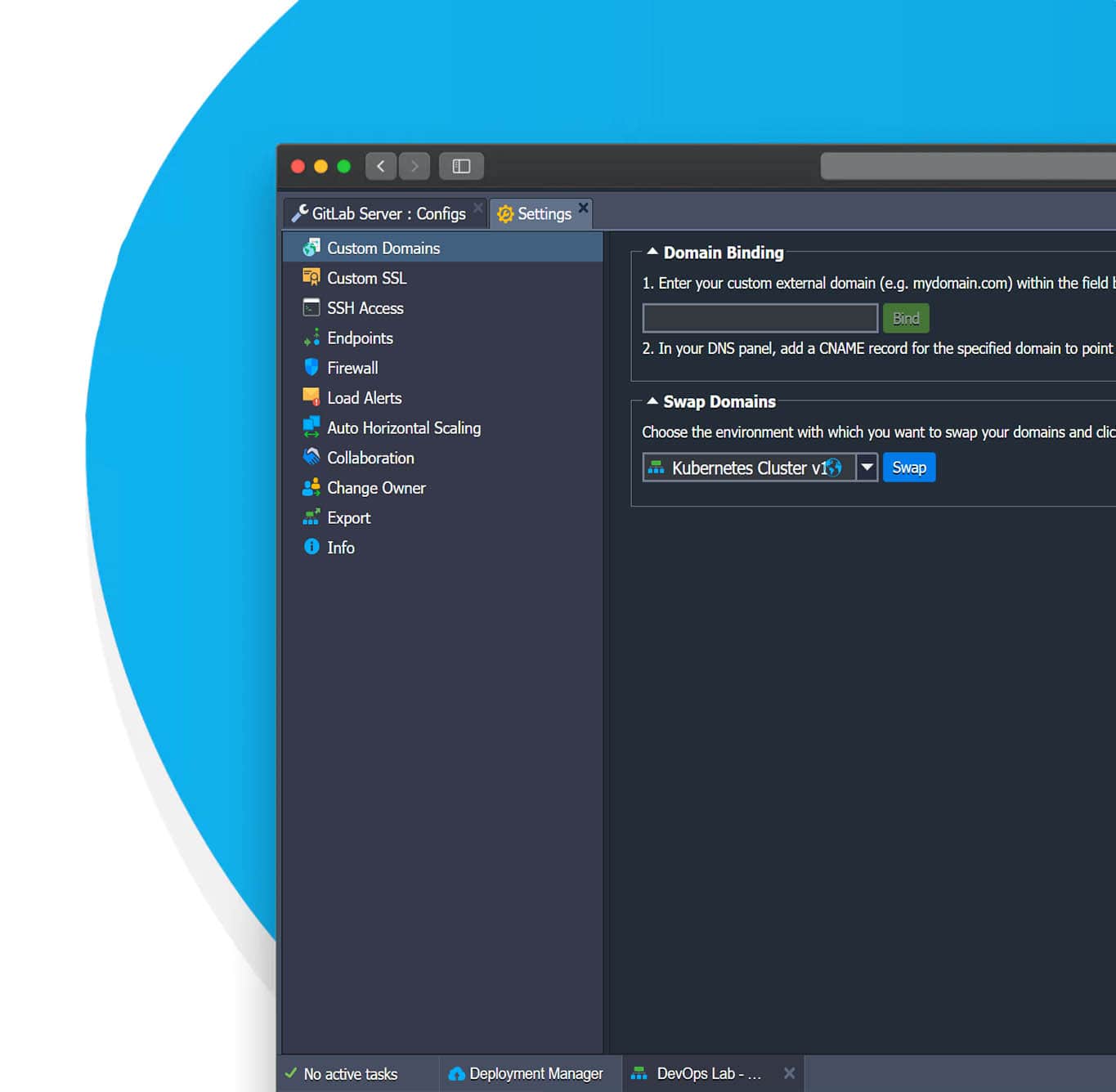Screen dimensions: 1116x1092
Task: Click the Firewall shield icon
Action: point(311,367)
